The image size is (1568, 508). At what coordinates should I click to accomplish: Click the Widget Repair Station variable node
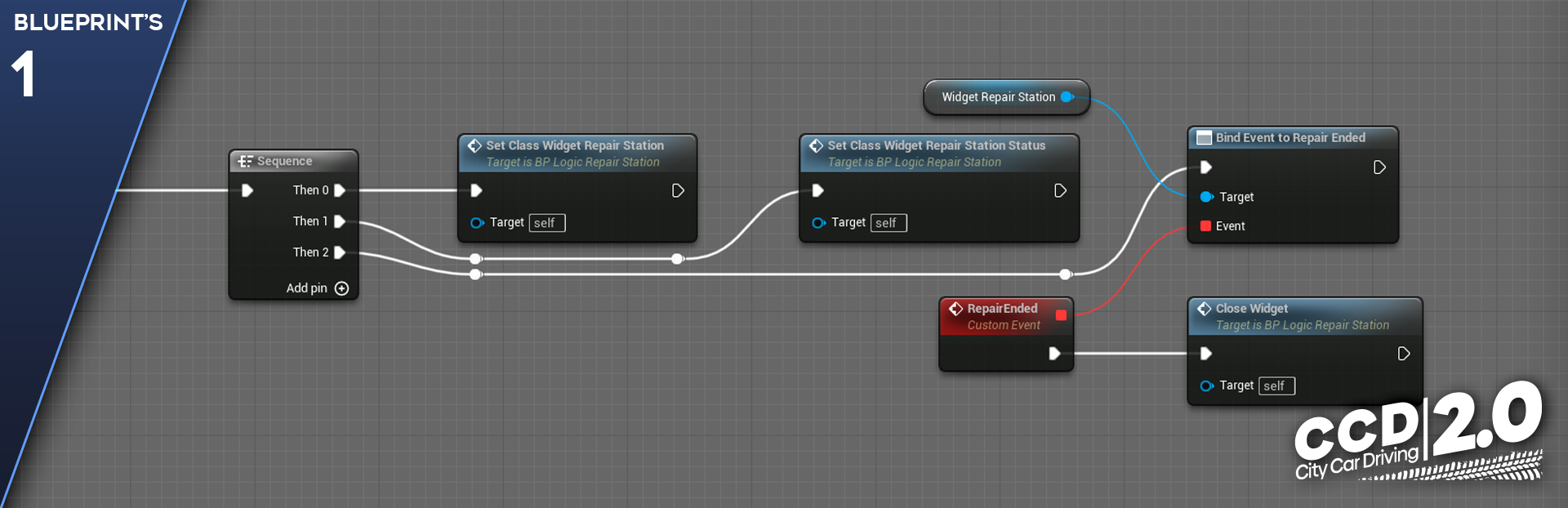998,97
